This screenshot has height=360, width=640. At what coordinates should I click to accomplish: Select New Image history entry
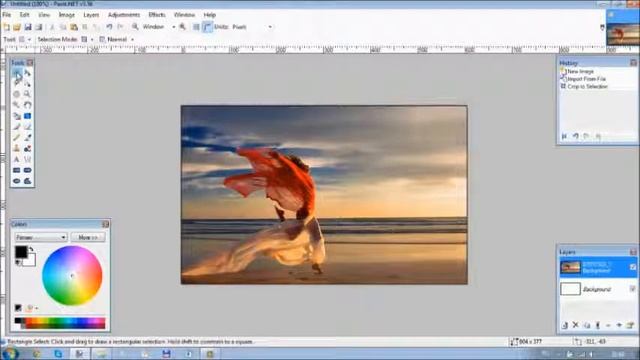pyautogui.click(x=580, y=71)
